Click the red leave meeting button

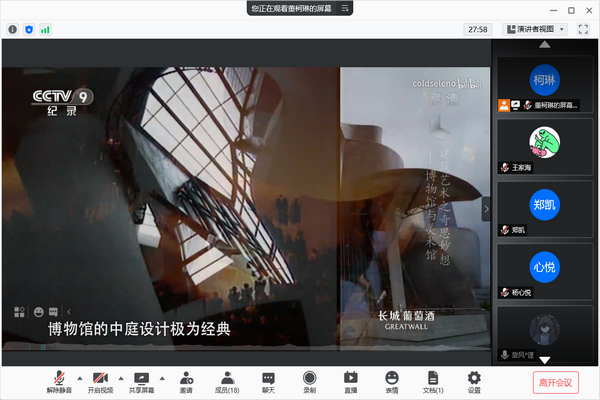click(x=556, y=382)
